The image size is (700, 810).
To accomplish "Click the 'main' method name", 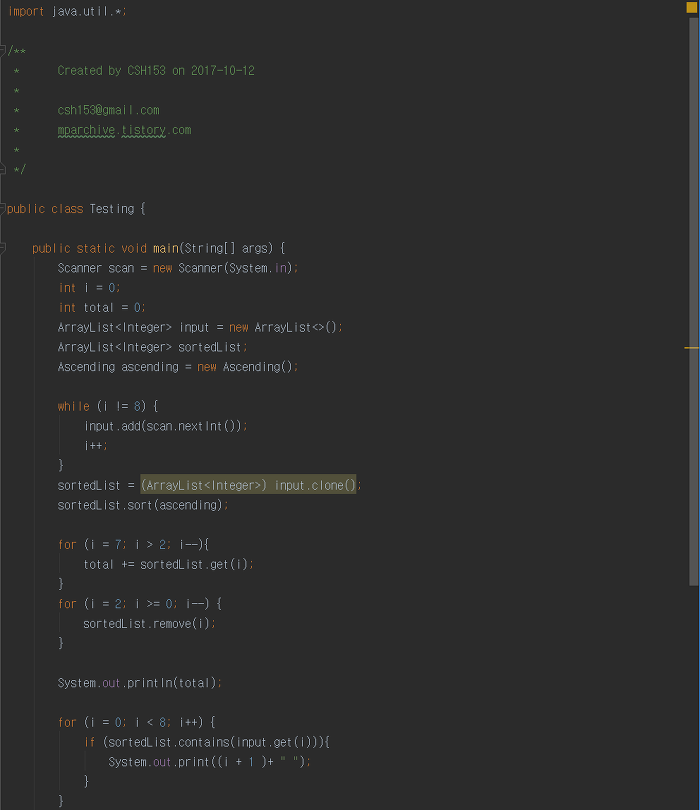I will pyautogui.click(x=166, y=248).
